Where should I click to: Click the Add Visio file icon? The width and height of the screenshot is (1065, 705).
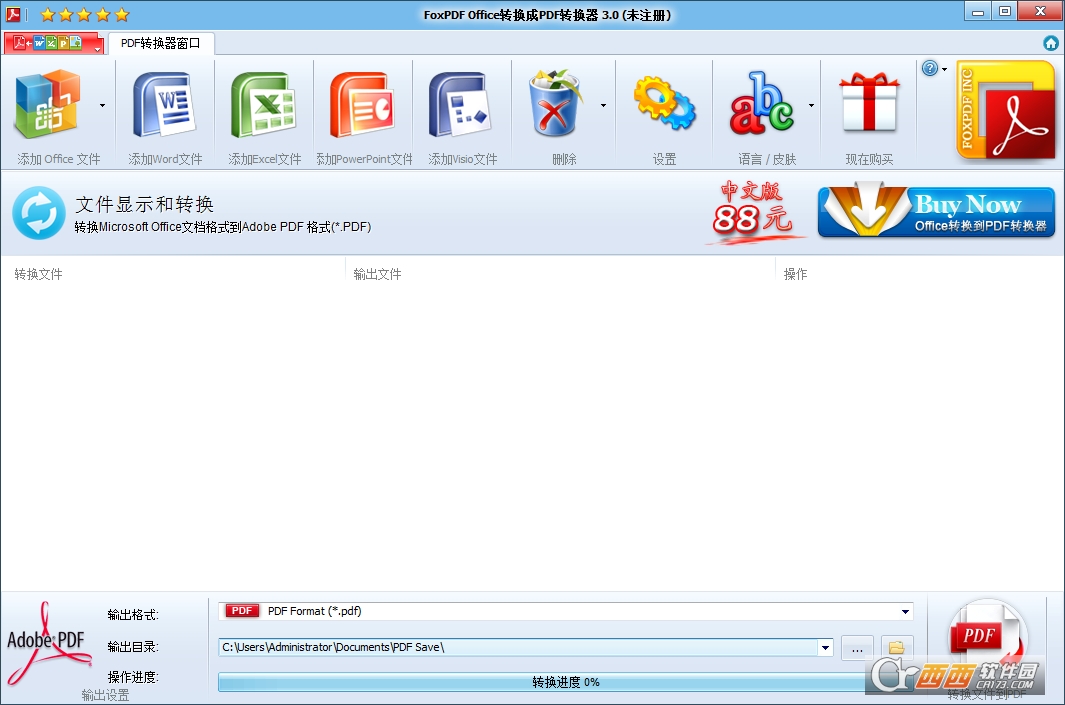click(461, 105)
